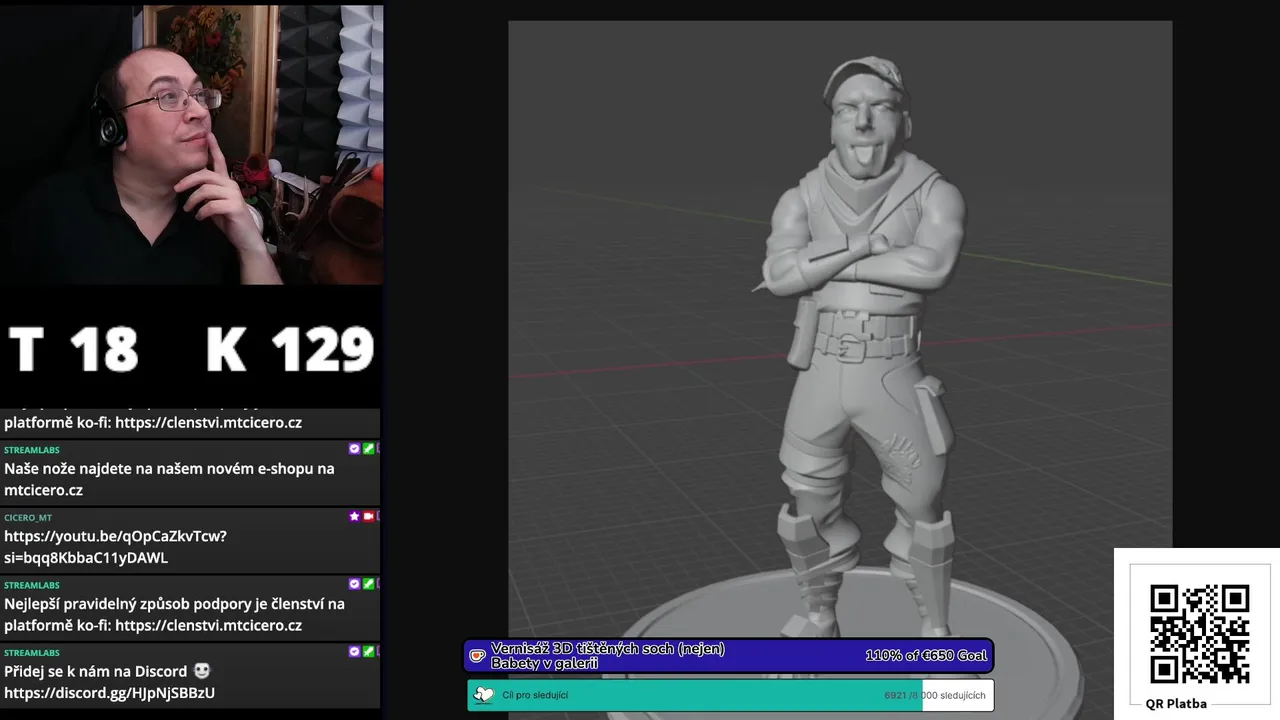The width and height of the screenshot is (1280, 720).
Task: Click the hearts icon on follower goal
Action: (x=484, y=695)
